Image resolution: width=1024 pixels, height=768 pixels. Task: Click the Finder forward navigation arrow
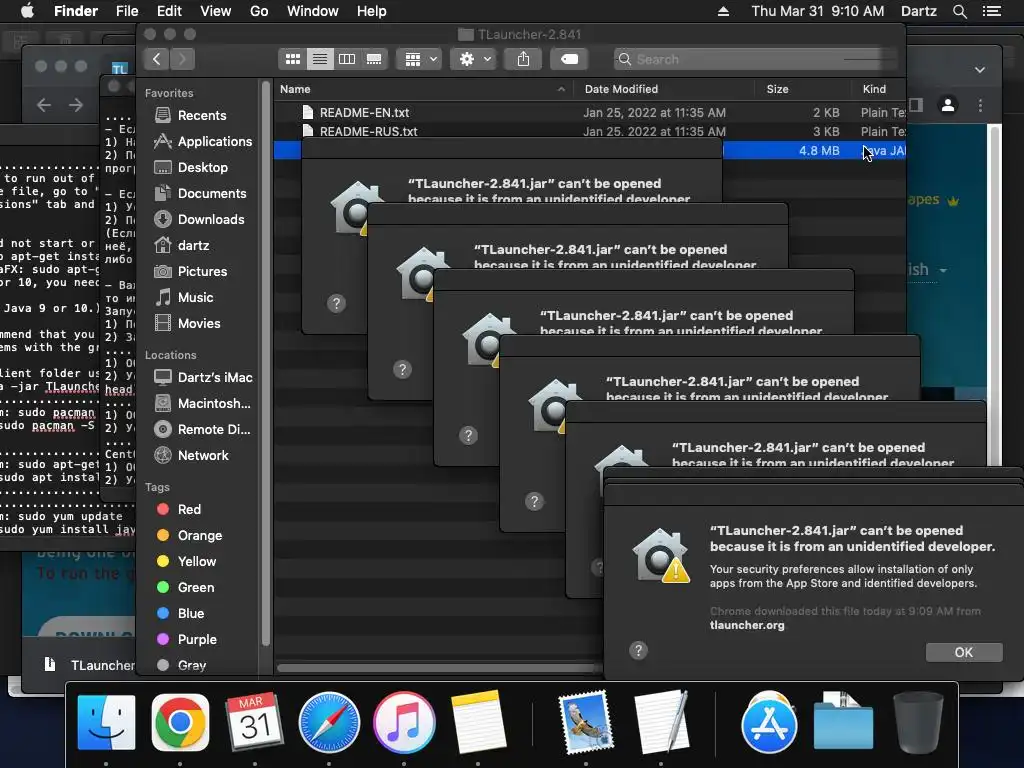pyautogui.click(x=183, y=59)
